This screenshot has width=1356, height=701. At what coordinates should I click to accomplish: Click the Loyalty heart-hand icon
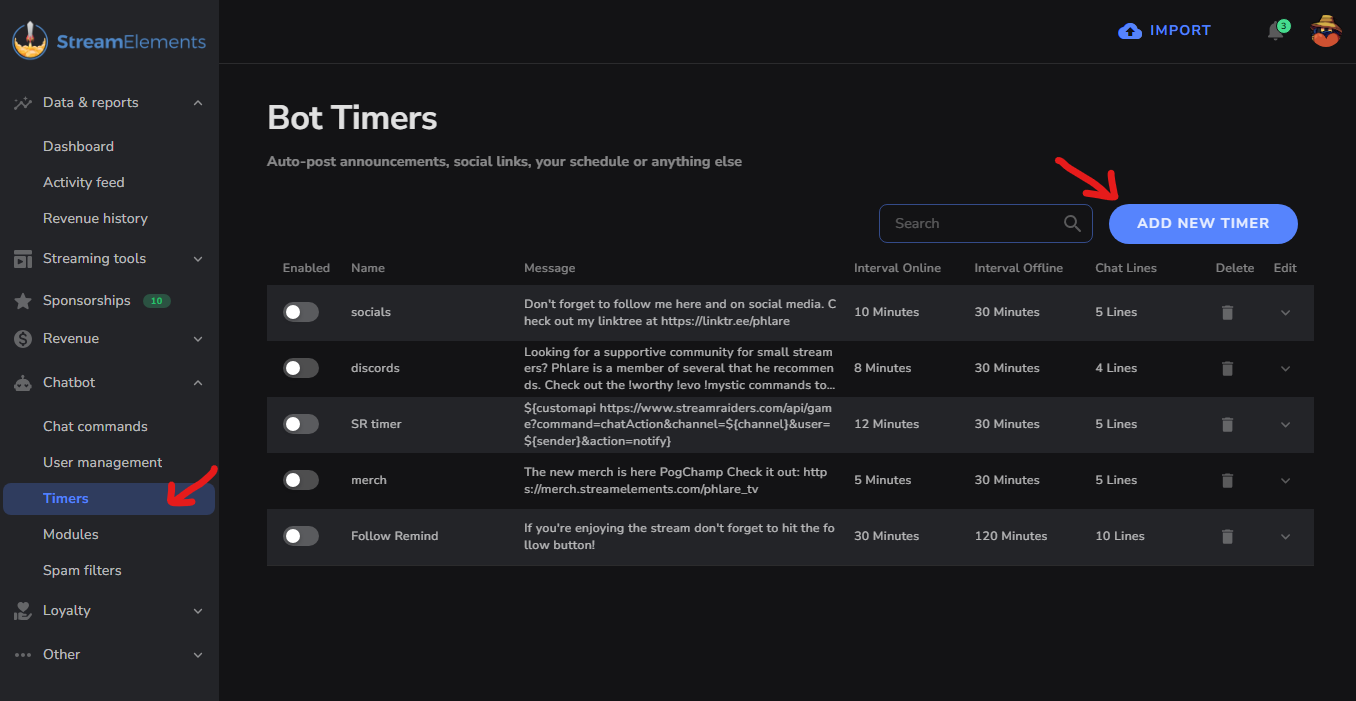22,611
